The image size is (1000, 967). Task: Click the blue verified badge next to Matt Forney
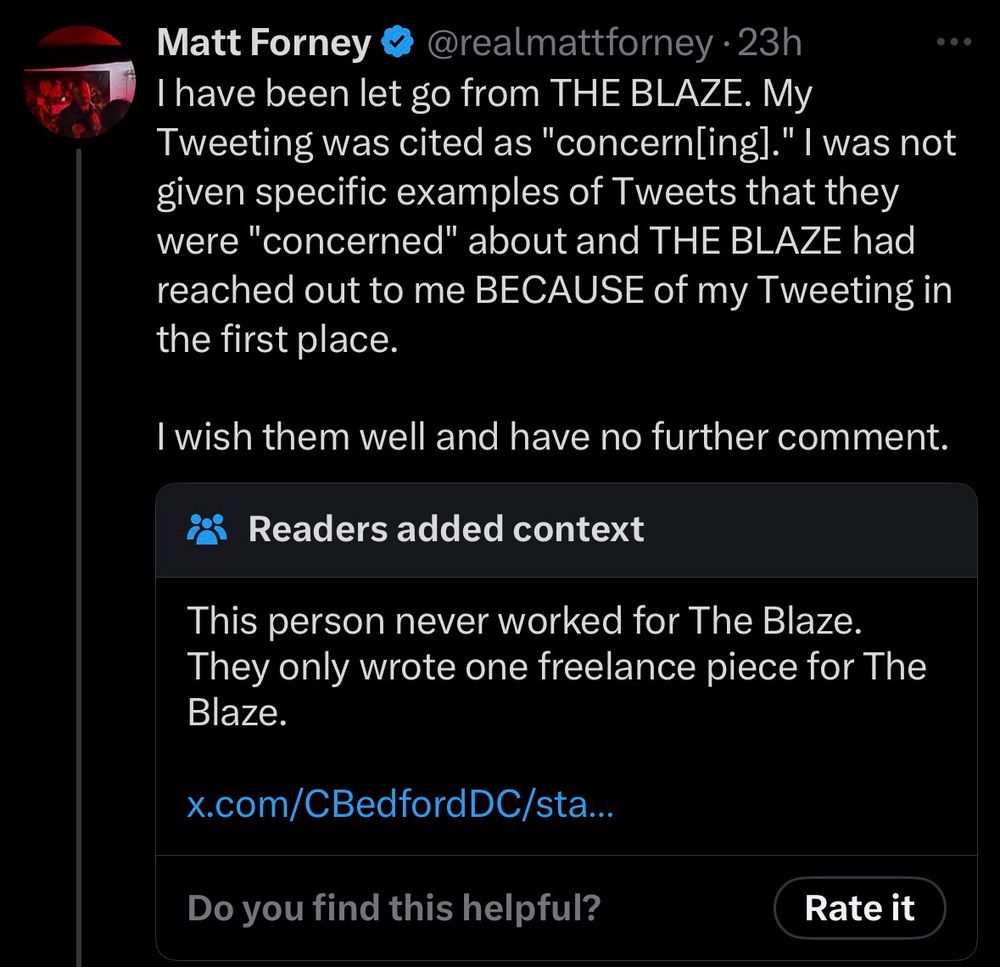[397, 42]
